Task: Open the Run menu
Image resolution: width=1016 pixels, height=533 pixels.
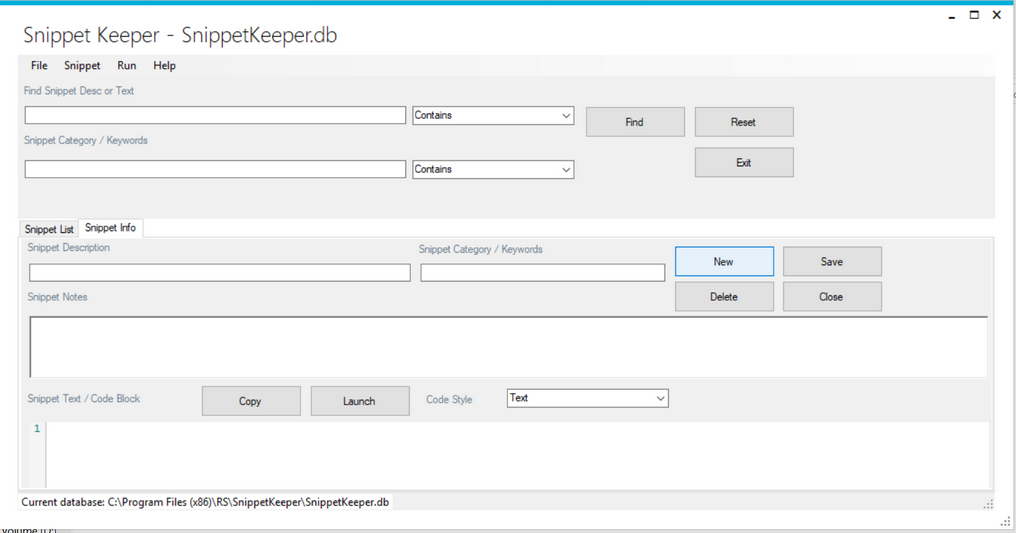Action: [x=126, y=65]
